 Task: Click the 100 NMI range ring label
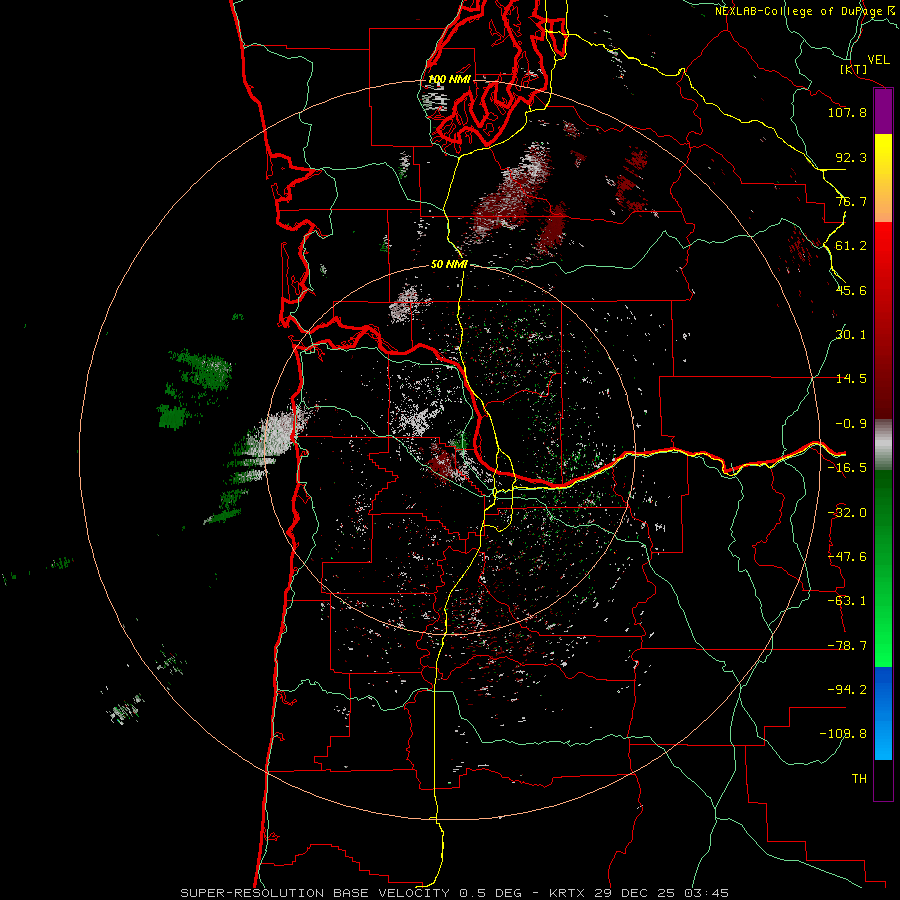tap(449, 79)
